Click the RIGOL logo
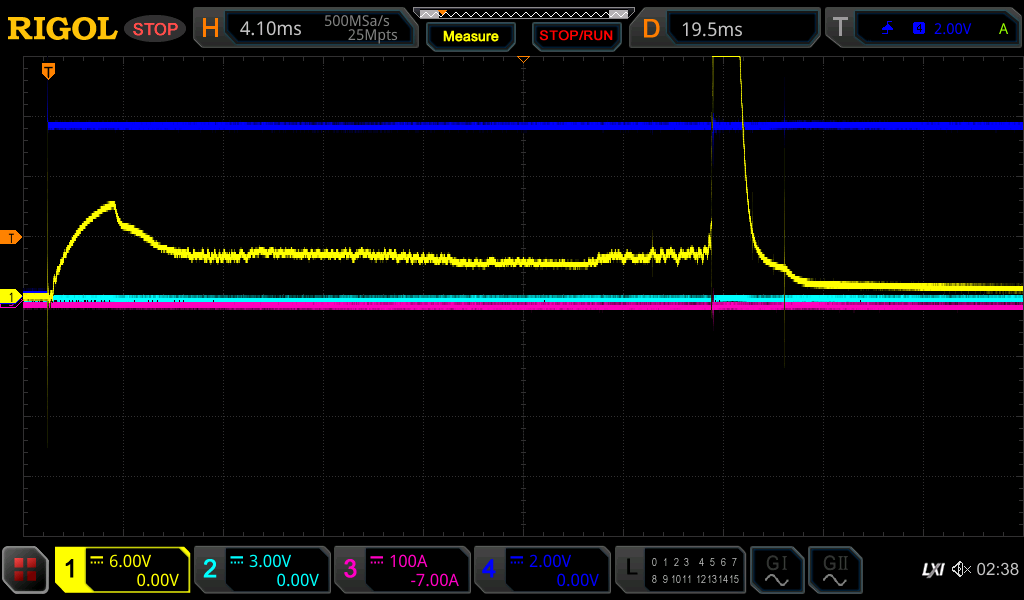 click(x=62, y=29)
